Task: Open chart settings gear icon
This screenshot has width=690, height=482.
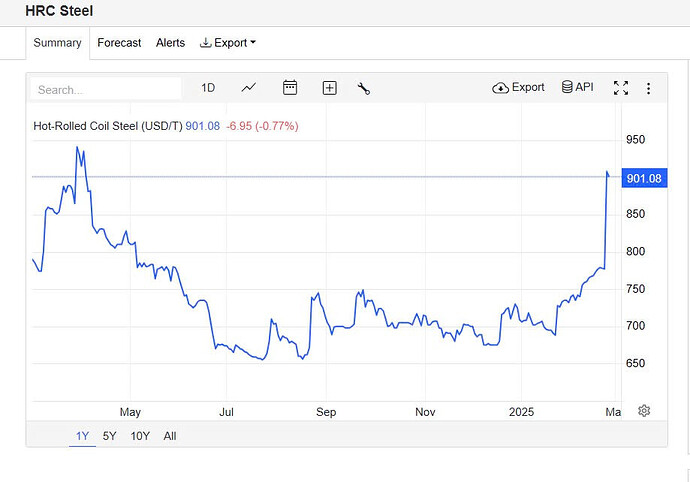Action: pyautogui.click(x=644, y=411)
